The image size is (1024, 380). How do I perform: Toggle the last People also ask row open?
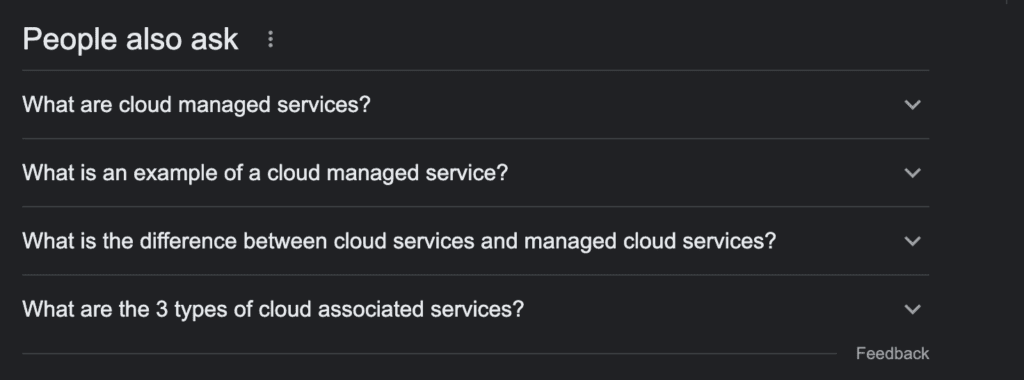point(475,309)
